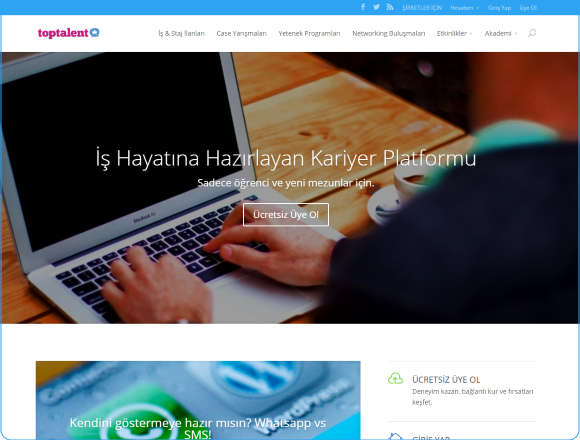Image resolution: width=580 pixels, height=440 pixels.
Task: Expand the Etkinlikler menu dropdown
Action: point(454,33)
